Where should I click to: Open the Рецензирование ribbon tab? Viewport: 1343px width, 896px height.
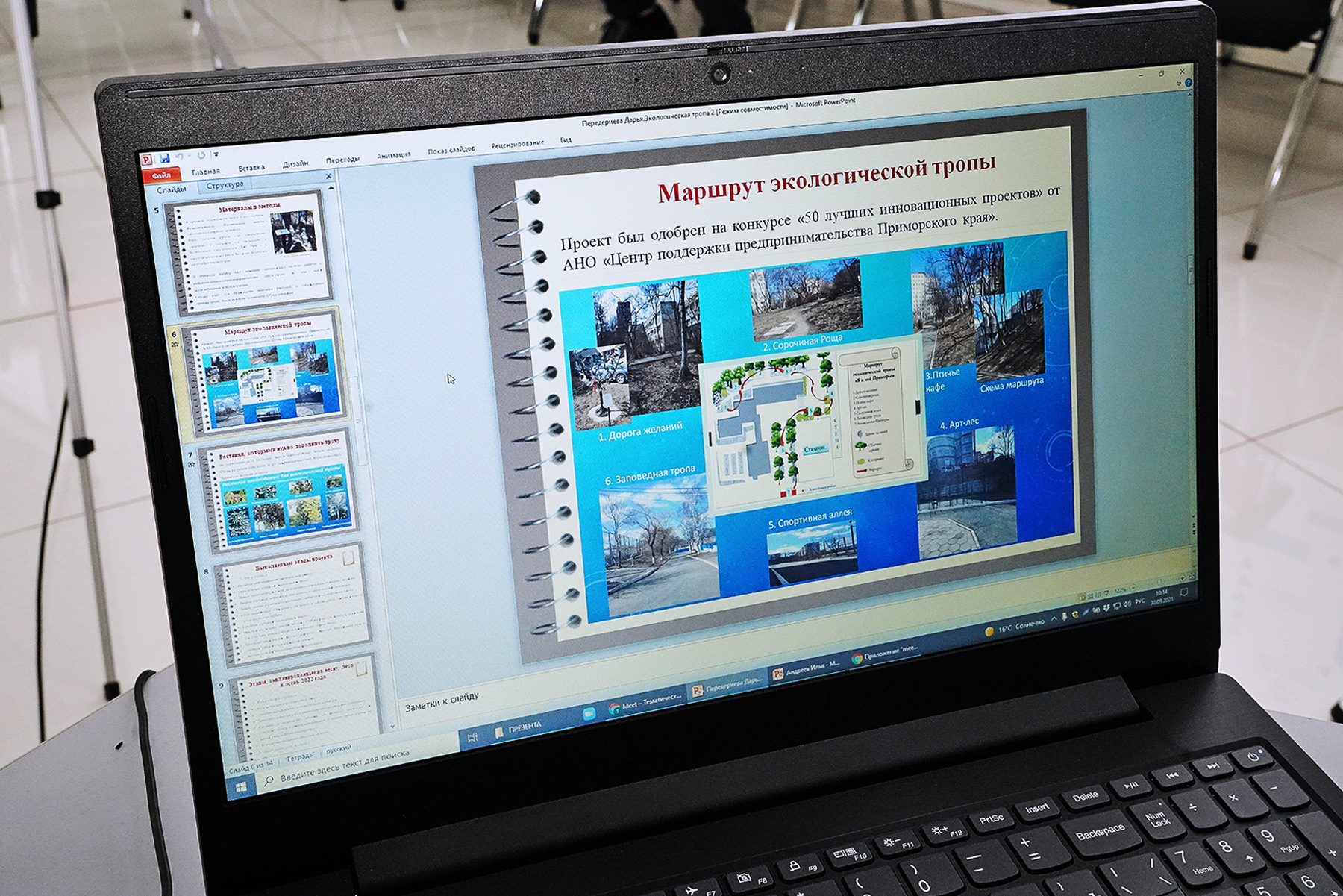[x=517, y=144]
